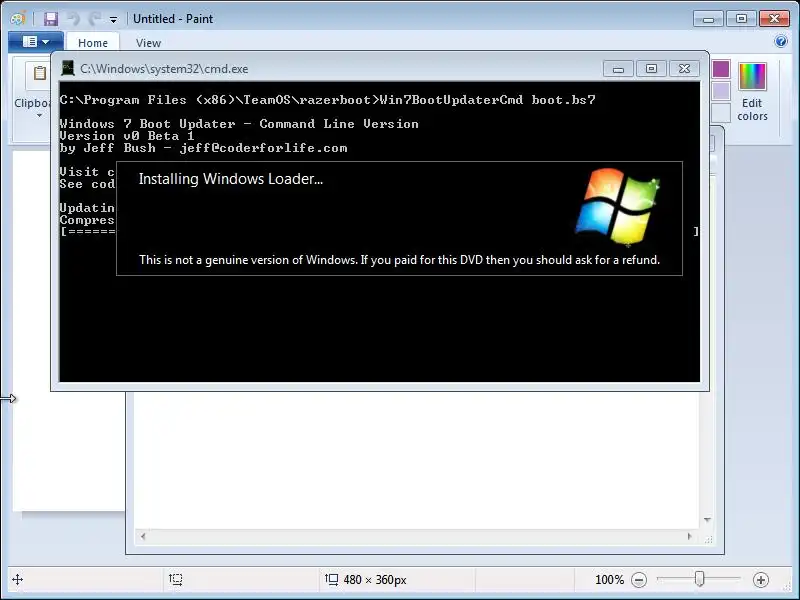Image resolution: width=800 pixels, height=600 pixels.
Task: Switch to the Home ribbon tab
Action: tap(93, 43)
